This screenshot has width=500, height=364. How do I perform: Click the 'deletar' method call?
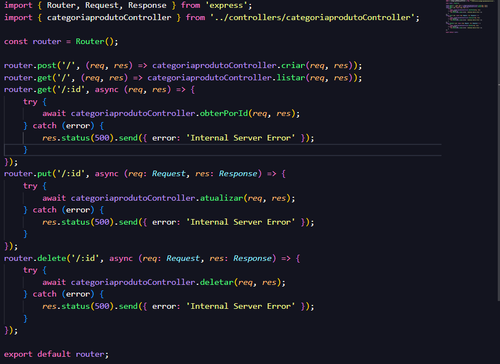tap(217, 283)
